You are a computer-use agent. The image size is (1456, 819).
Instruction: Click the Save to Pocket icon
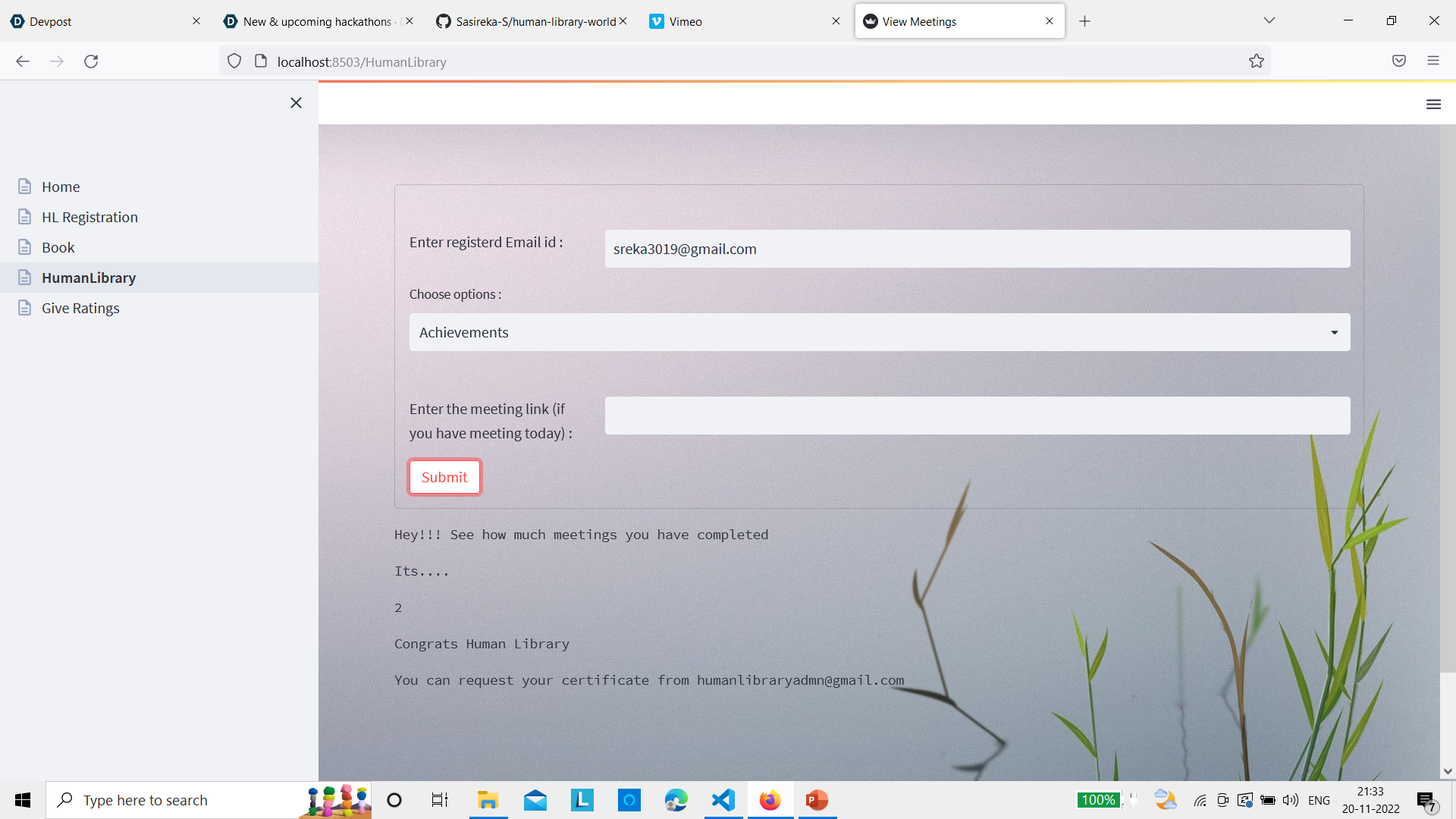coord(1399,61)
